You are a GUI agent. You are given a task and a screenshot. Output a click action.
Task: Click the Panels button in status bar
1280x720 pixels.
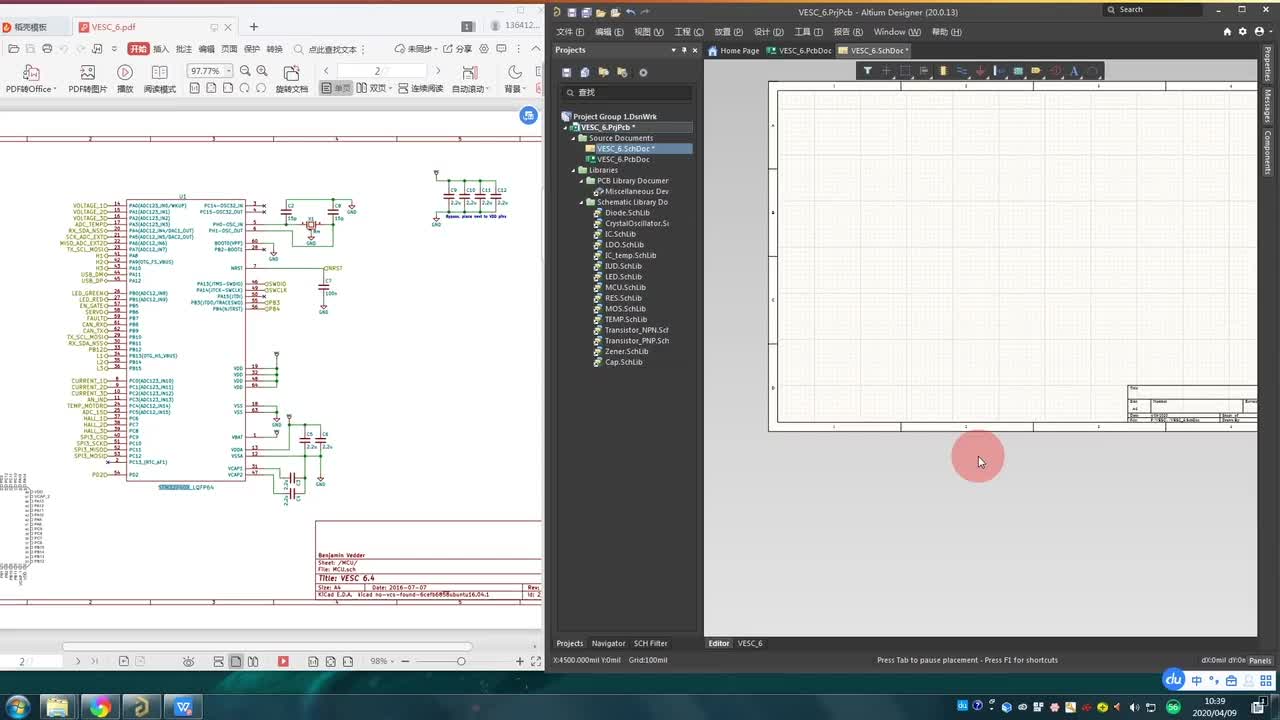coord(1259,660)
